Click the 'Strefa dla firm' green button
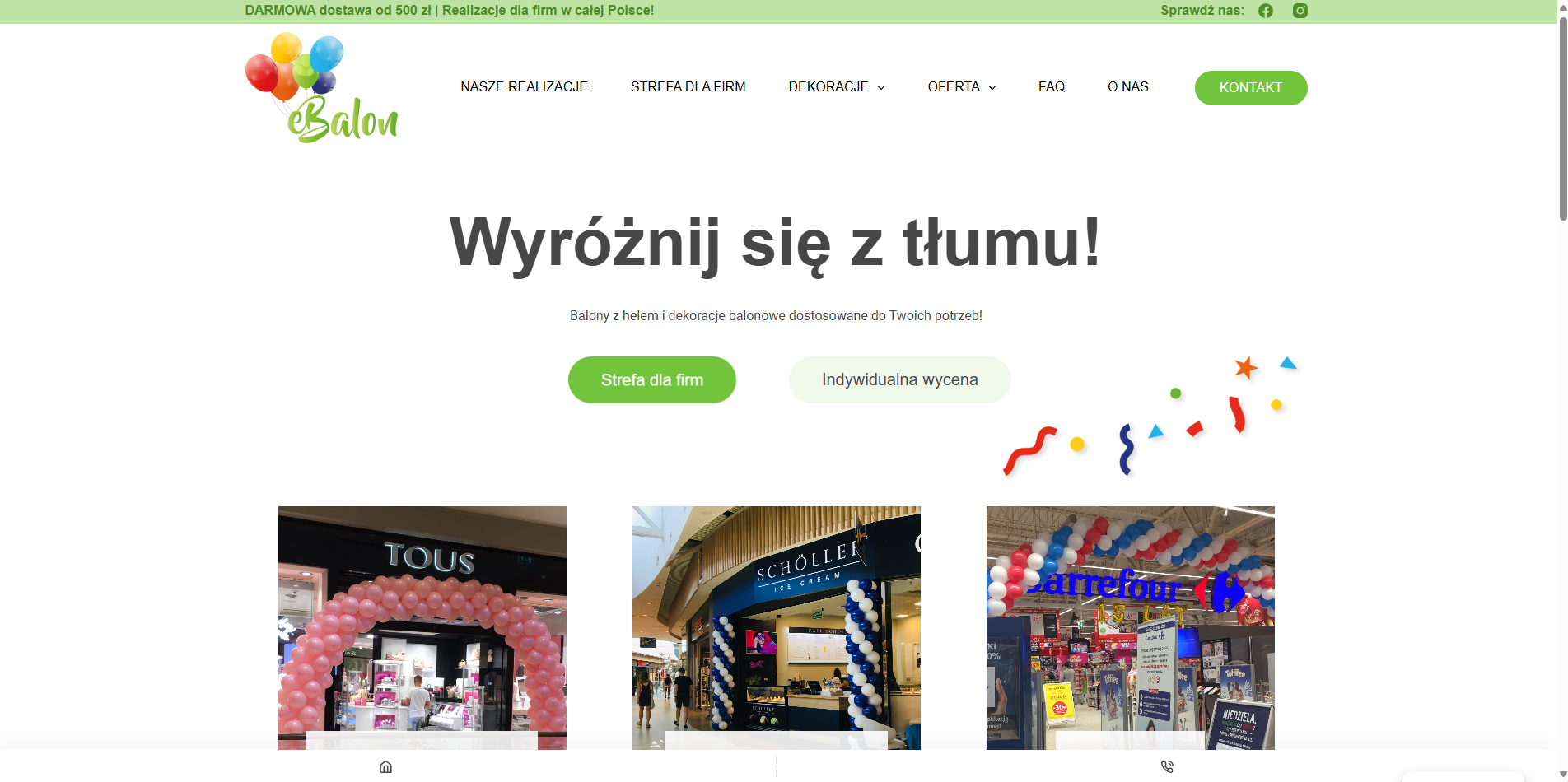 (x=651, y=379)
